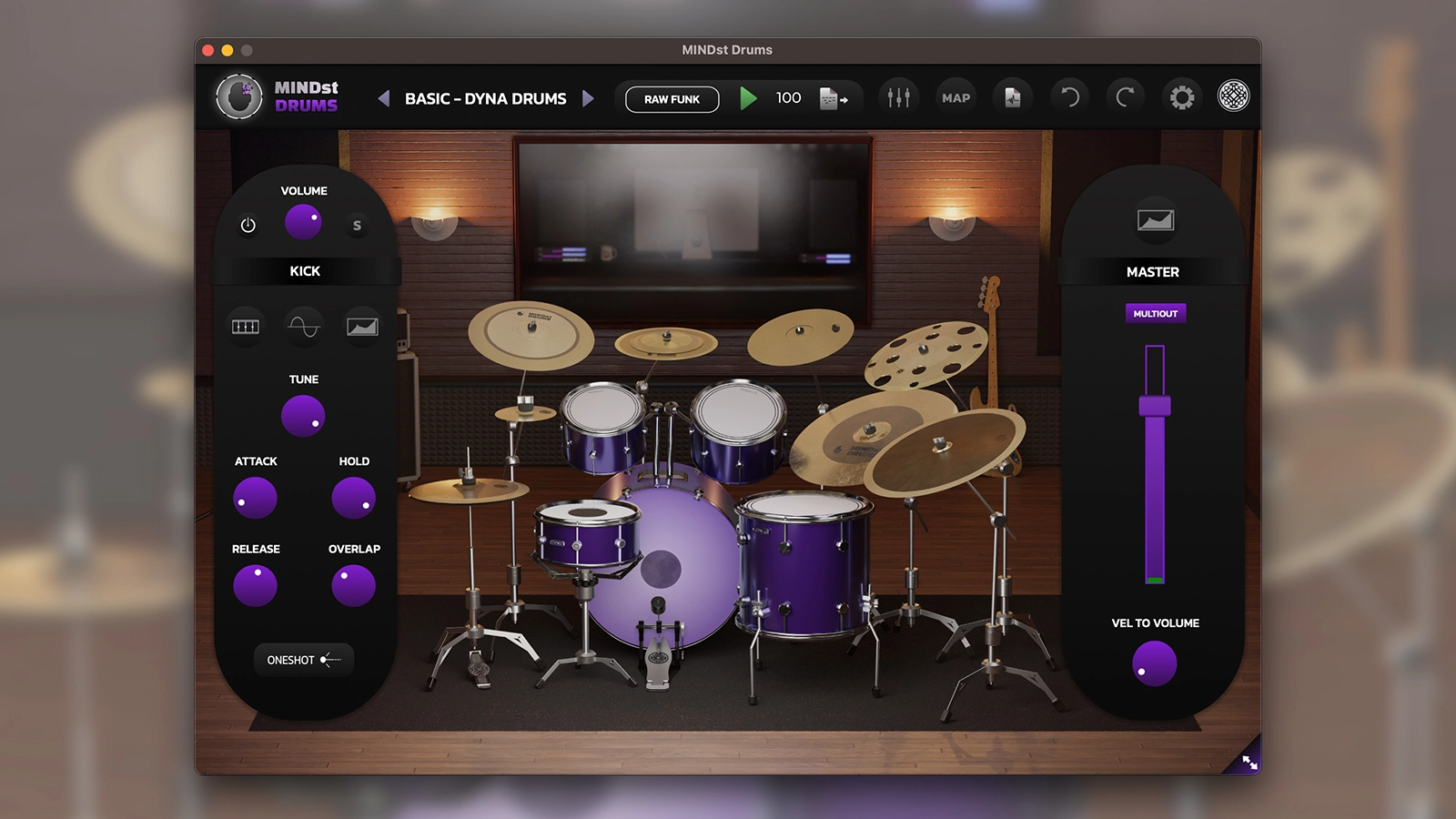The height and width of the screenshot is (819, 1456).
Task: Click the KICK instrument label
Action: [x=305, y=271]
